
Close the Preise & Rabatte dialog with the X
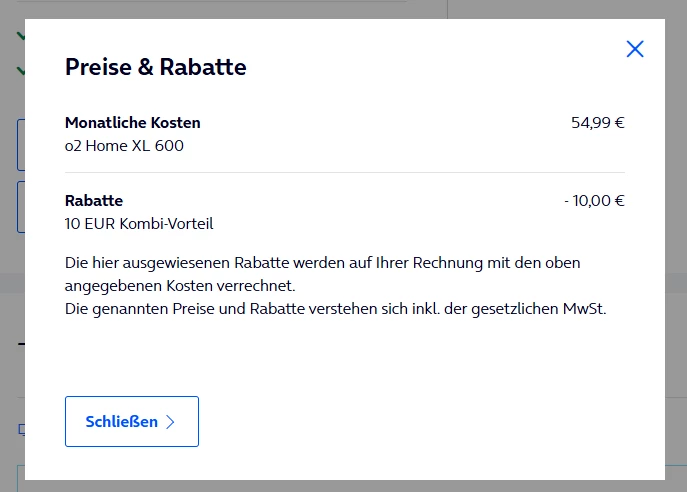[635, 49]
